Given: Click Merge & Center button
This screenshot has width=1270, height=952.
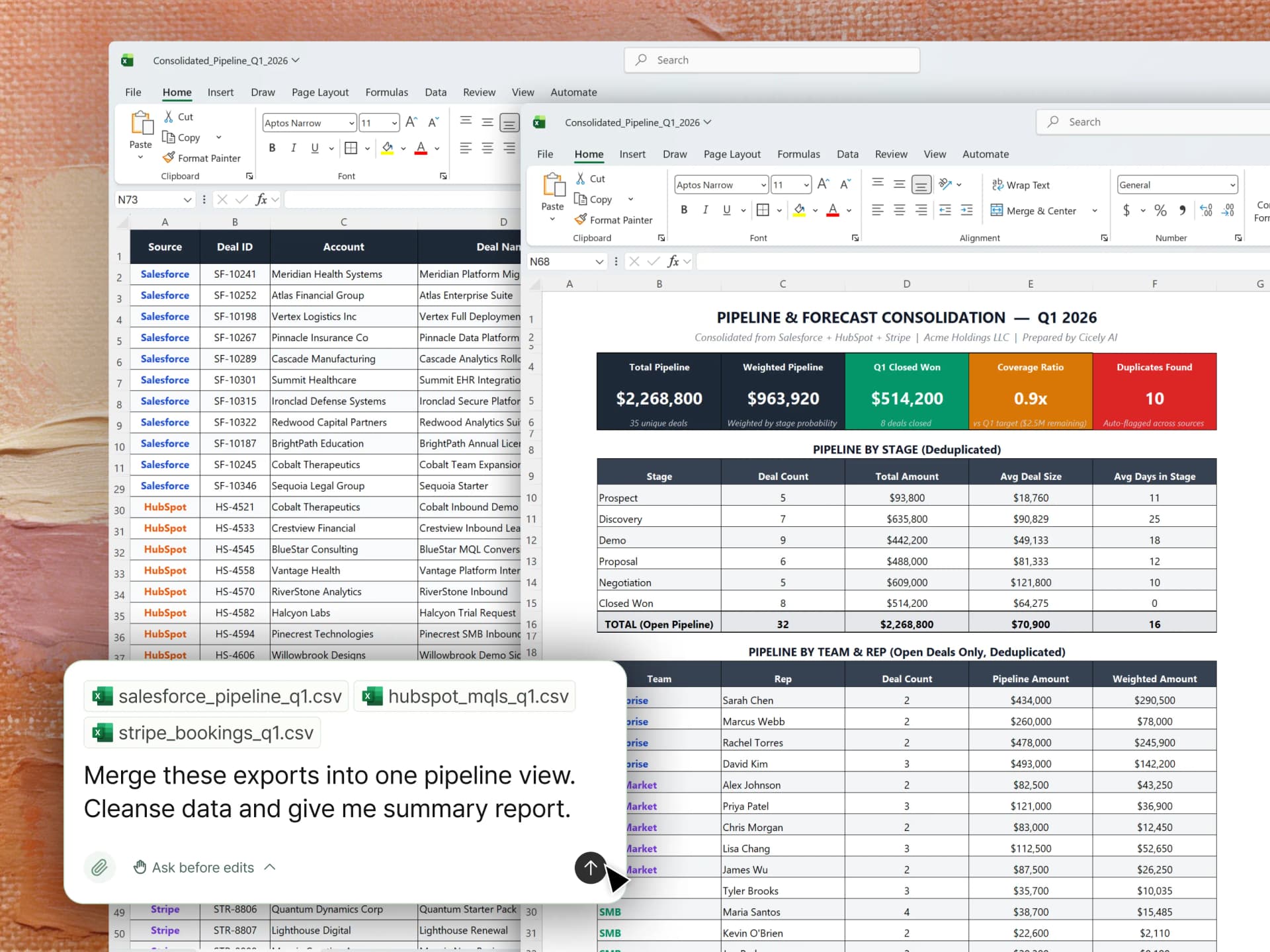Looking at the screenshot, I should [x=1033, y=211].
